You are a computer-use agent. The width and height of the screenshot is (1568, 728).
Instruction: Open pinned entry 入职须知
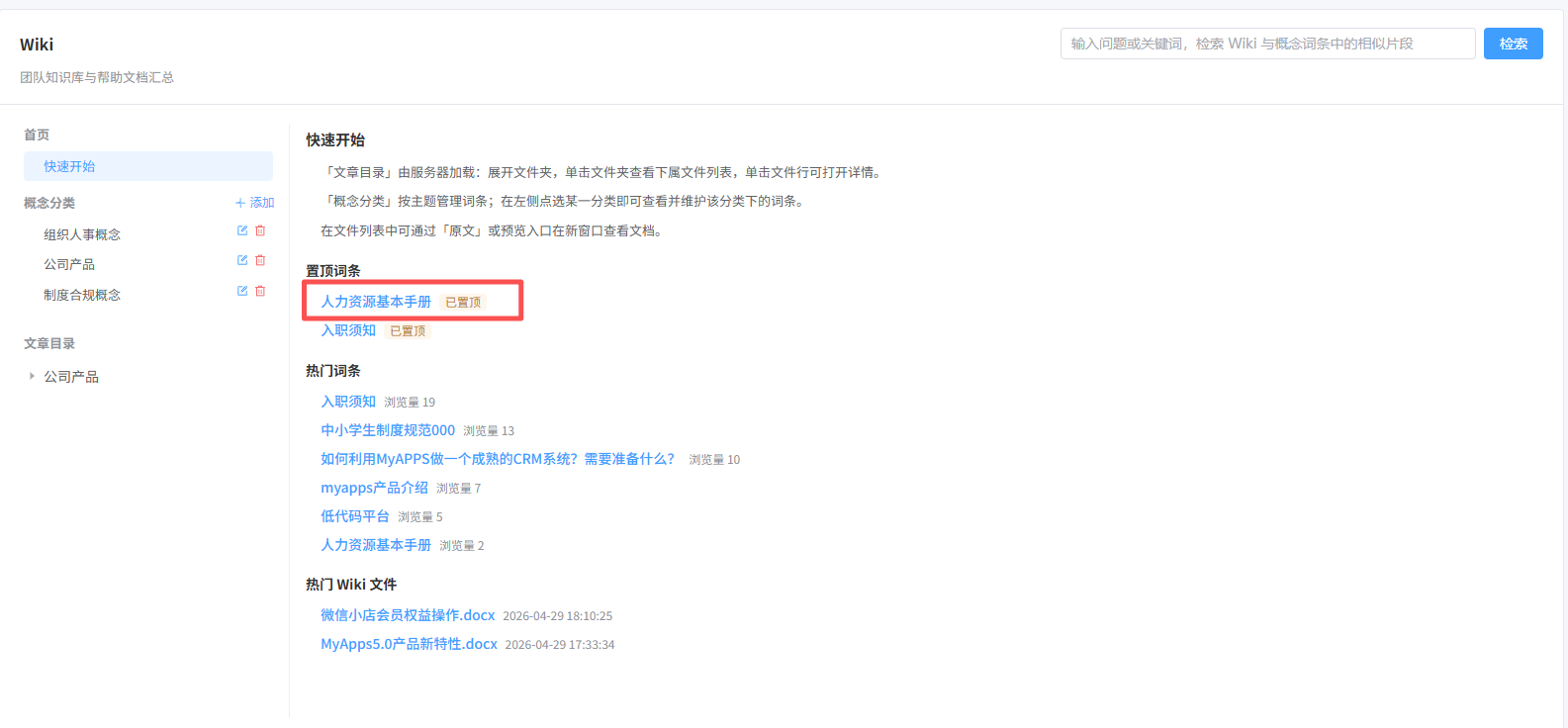click(348, 330)
